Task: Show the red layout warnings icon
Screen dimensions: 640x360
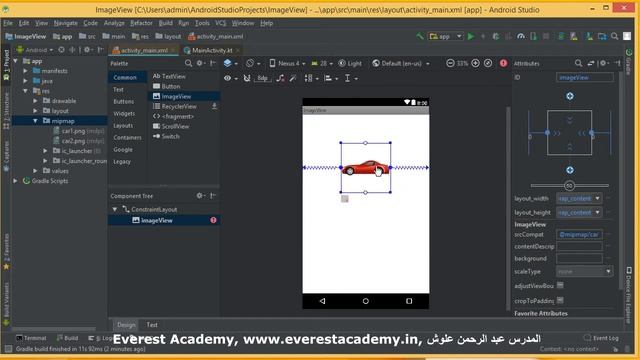Action: (503, 63)
